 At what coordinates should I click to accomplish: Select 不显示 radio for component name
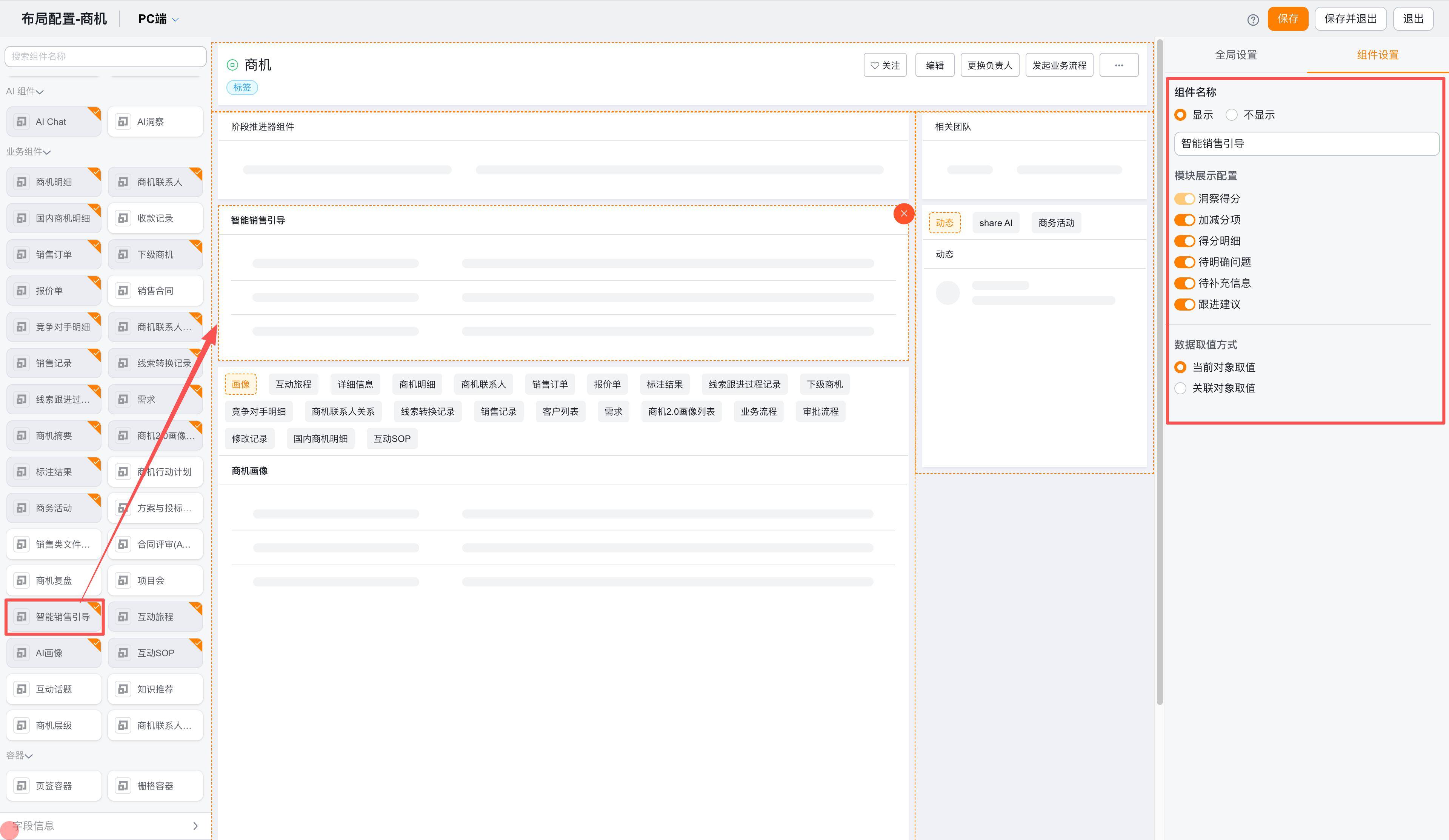(1231, 115)
